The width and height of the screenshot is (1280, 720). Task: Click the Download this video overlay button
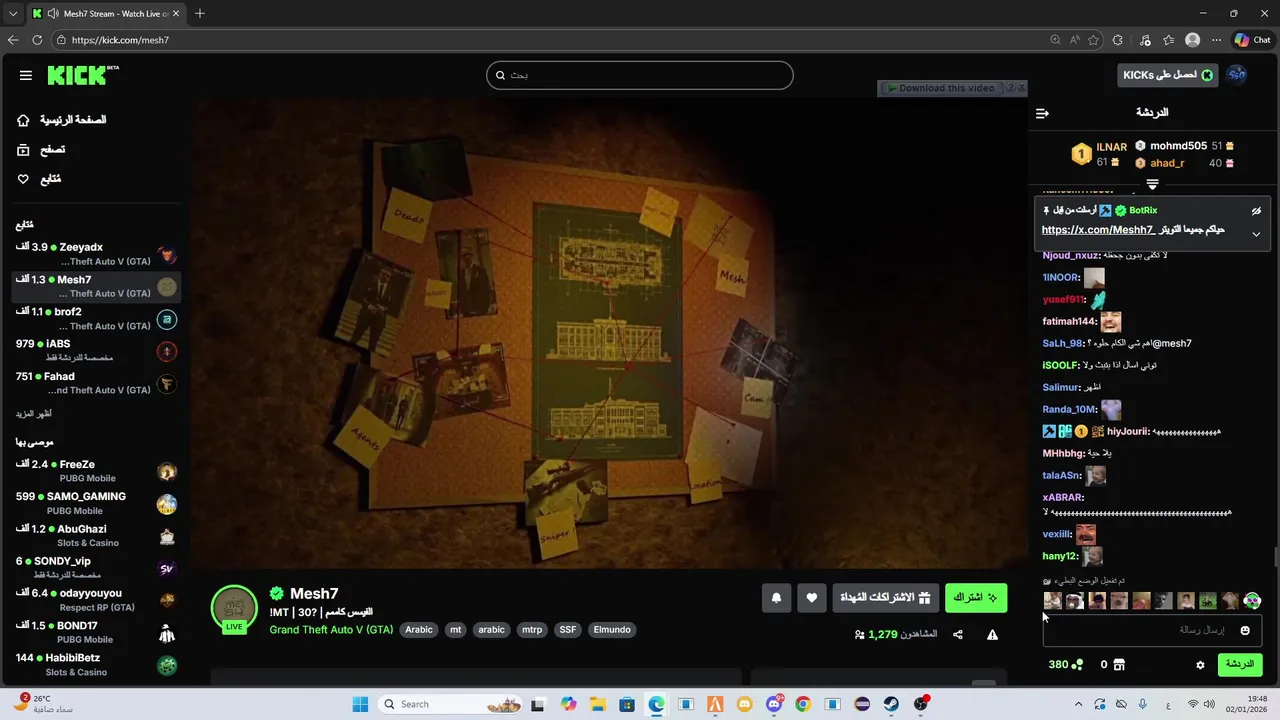click(941, 88)
